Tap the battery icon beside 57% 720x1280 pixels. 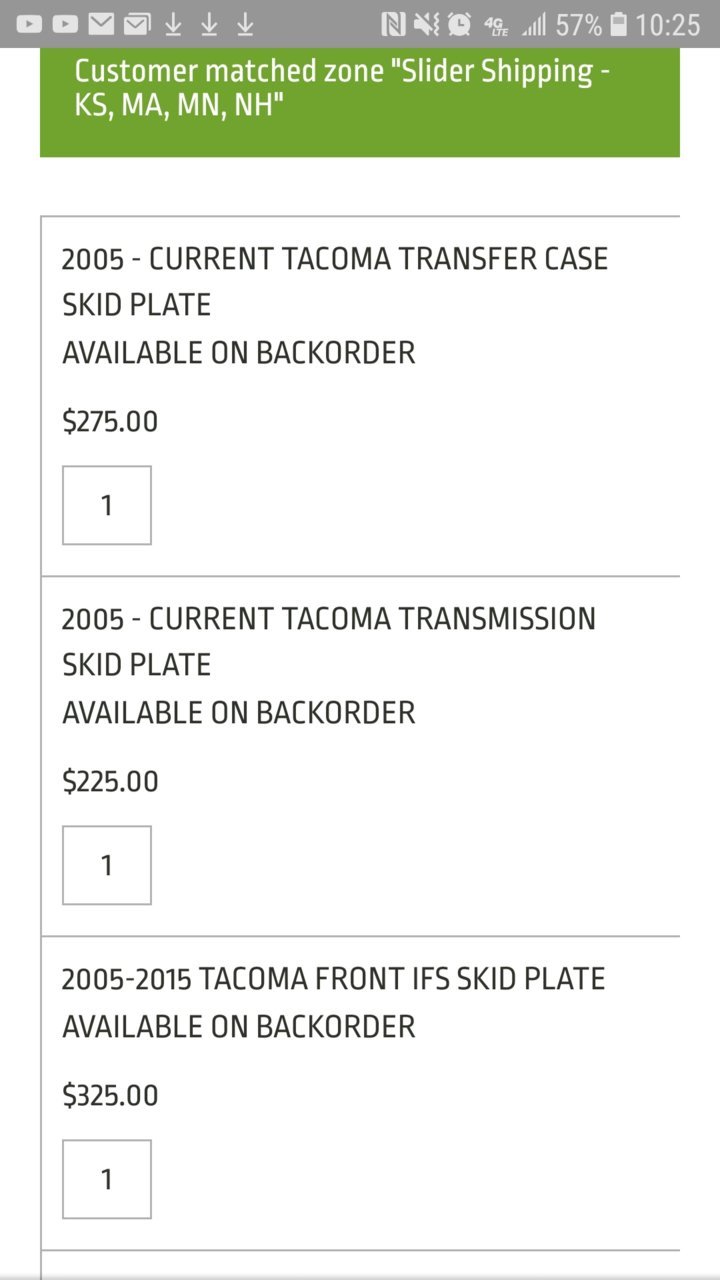tap(618, 24)
